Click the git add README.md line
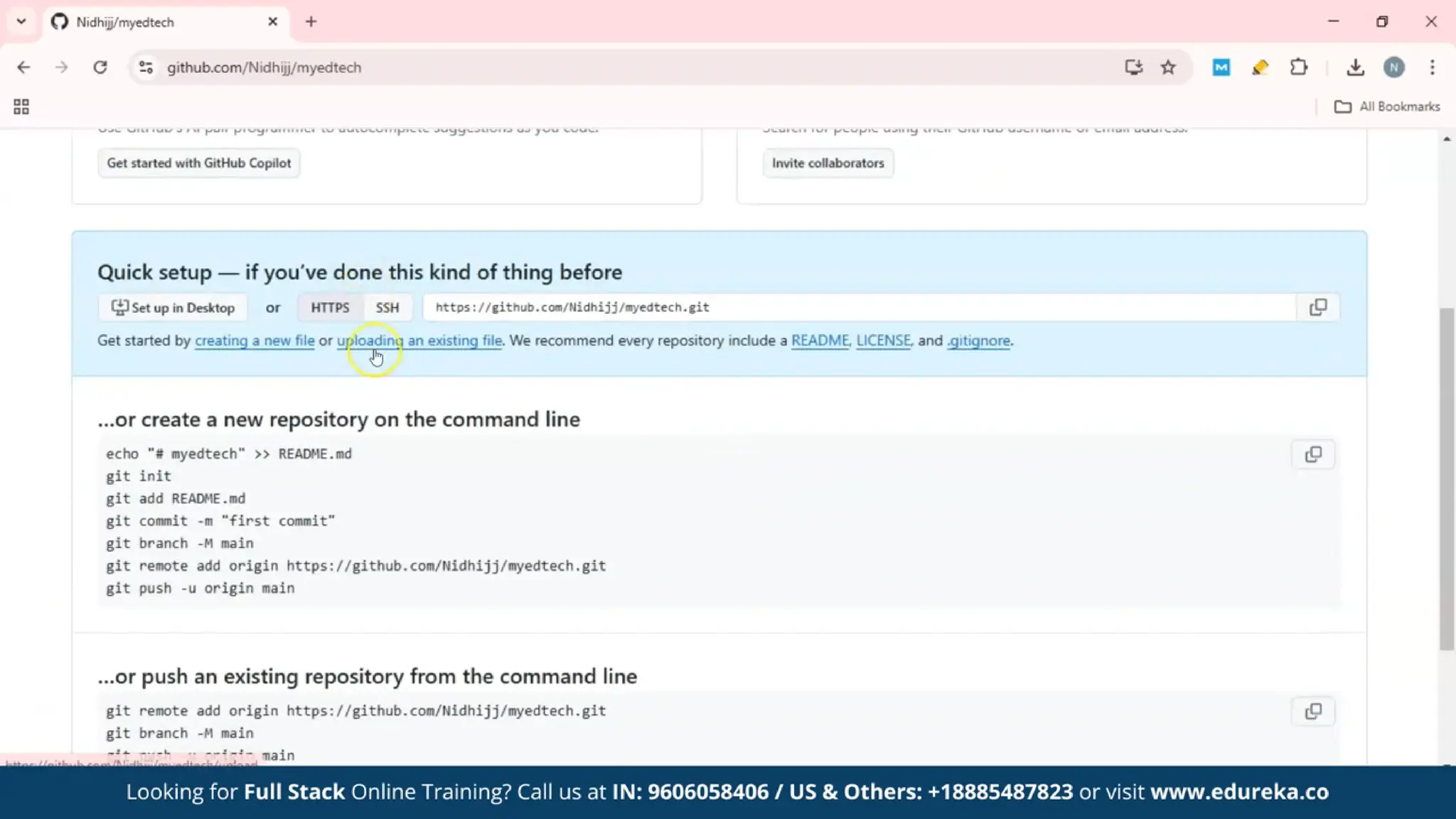Viewport: 1456px width, 819px height. (x=176, y=498)
